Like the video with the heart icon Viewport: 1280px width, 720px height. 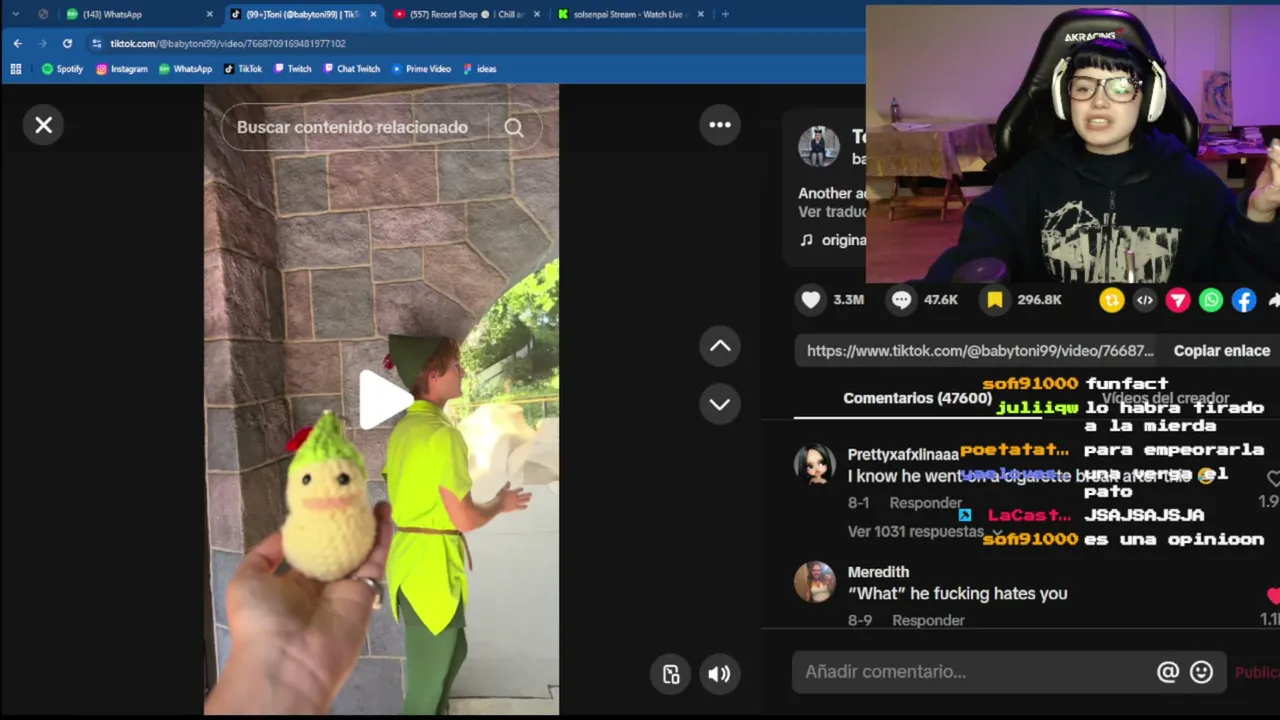811,300
